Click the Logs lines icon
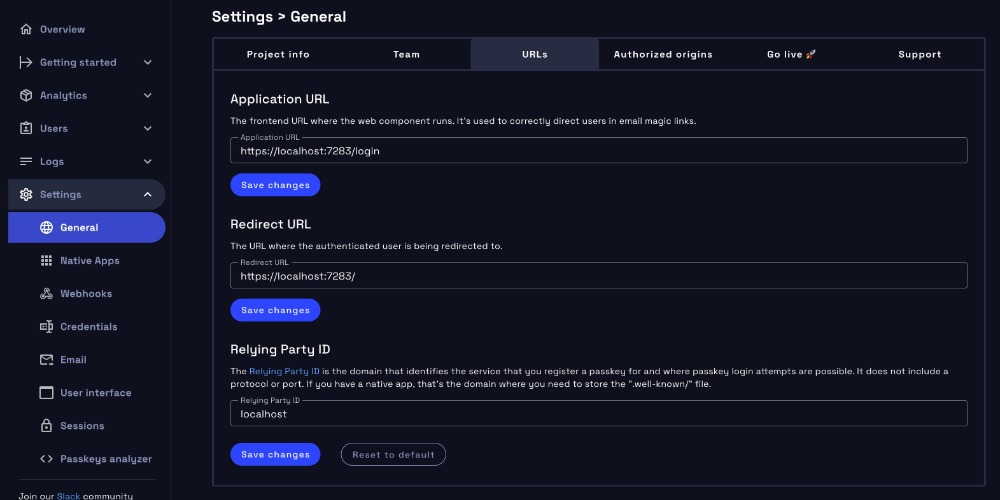Viewport: 1000px width, 500px height. (x=26, y=161)
